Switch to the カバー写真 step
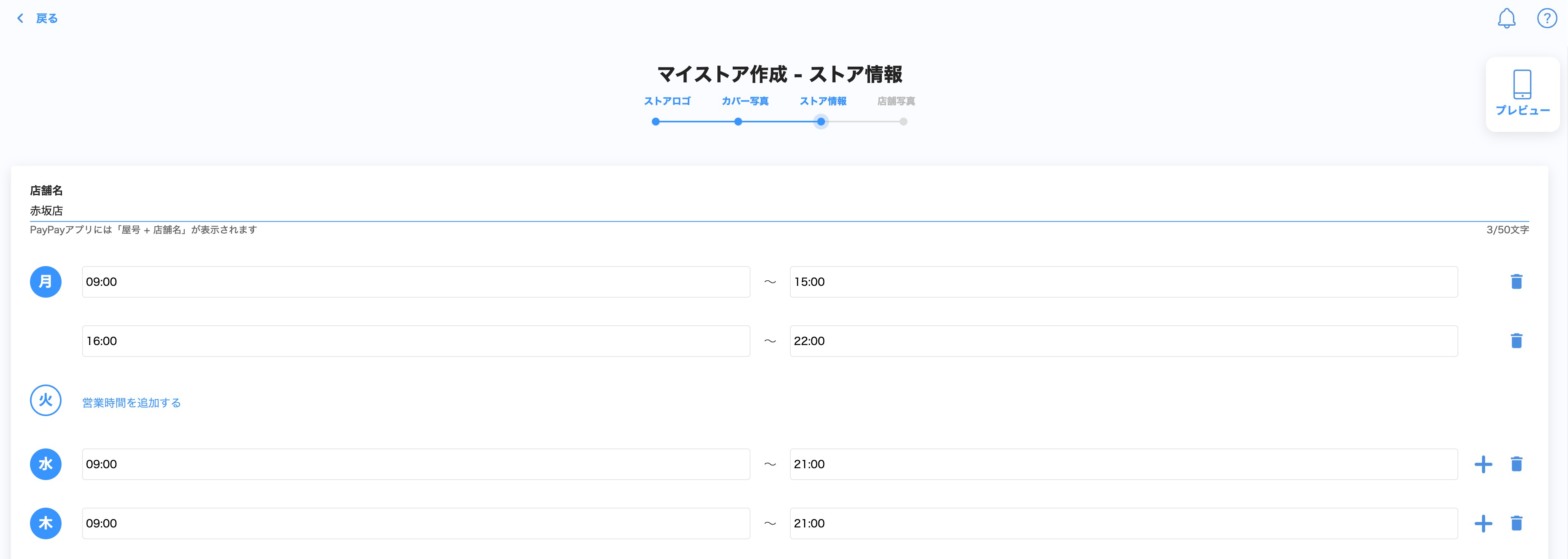The height and width of the screenshot is (559, 1568). [745, 101]
